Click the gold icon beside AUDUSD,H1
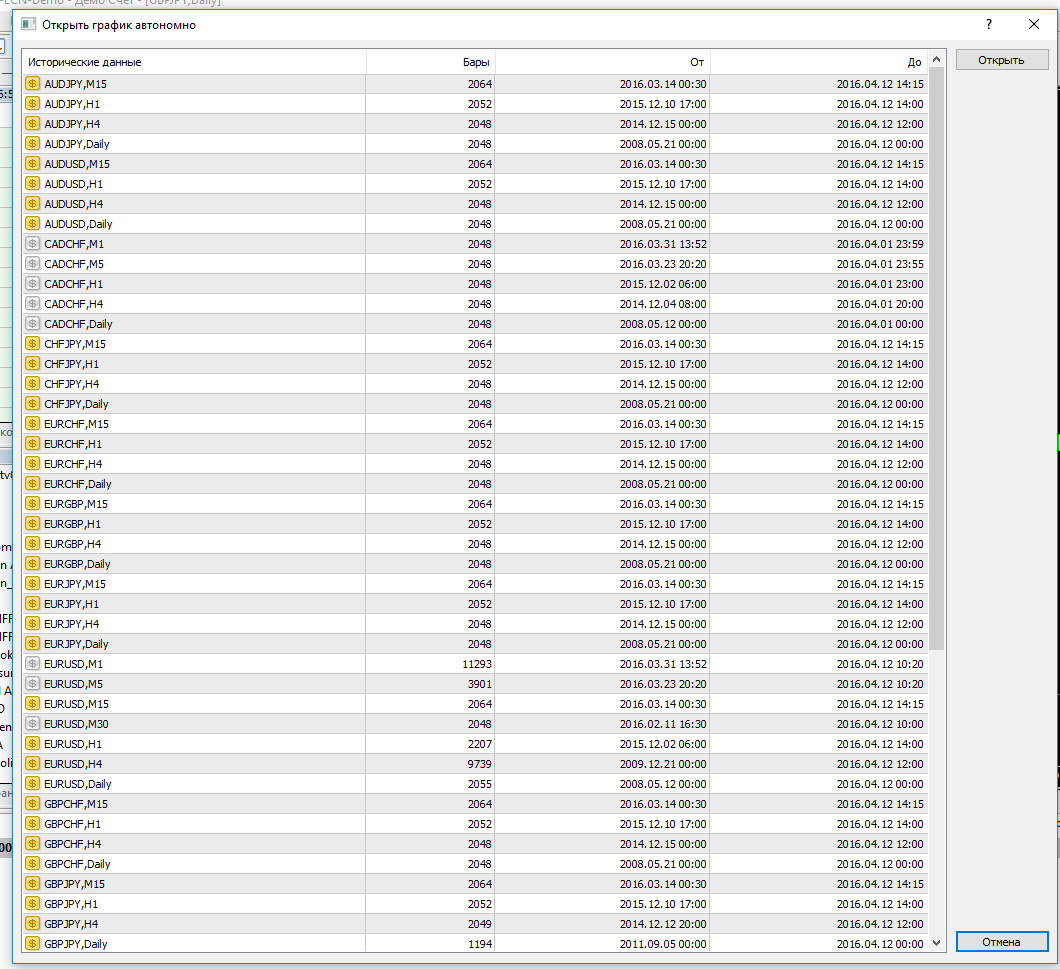 32,184
